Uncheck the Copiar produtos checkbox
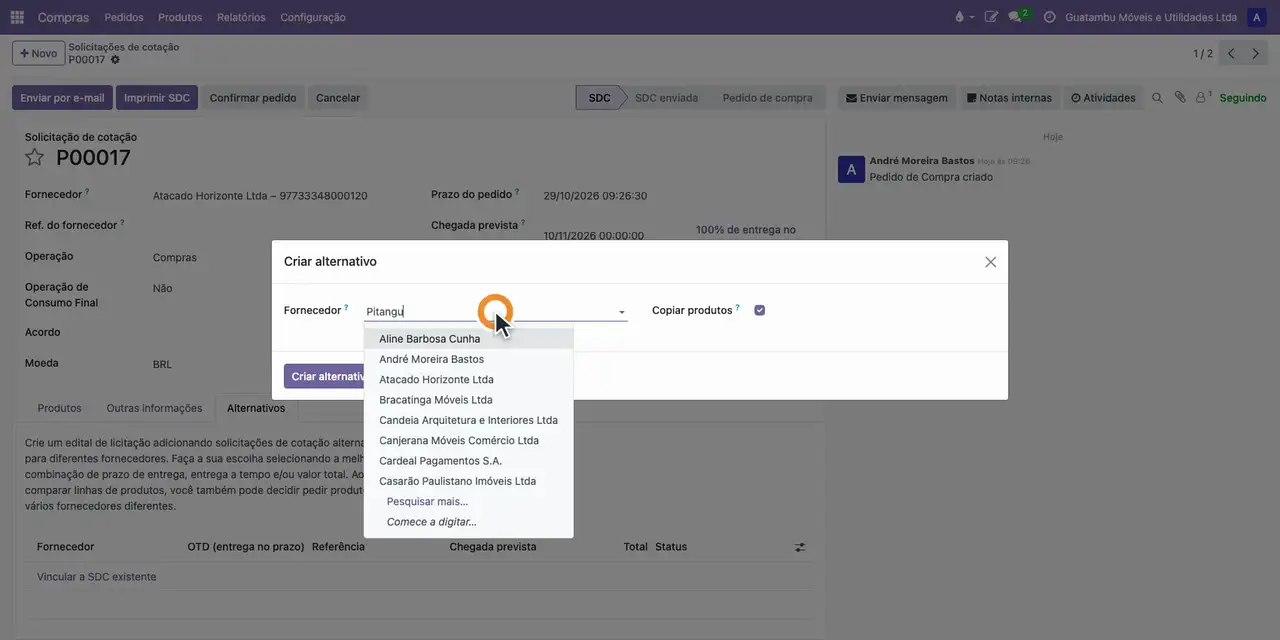 [760, 310]
